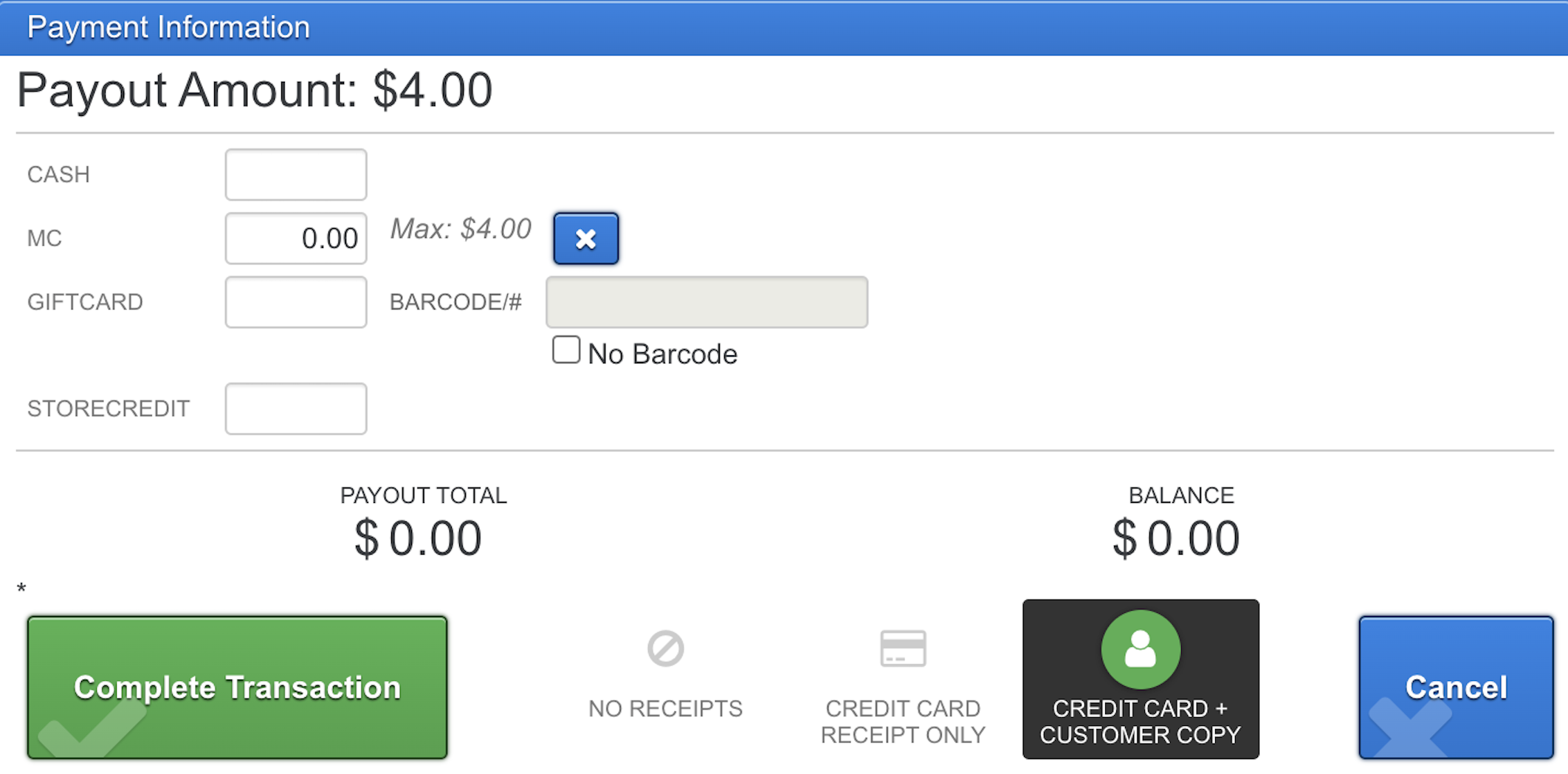The height and width of the screenshot is (774, 1568).
Task: Choose the credit card receipt icon
Action: pos(903,648)
